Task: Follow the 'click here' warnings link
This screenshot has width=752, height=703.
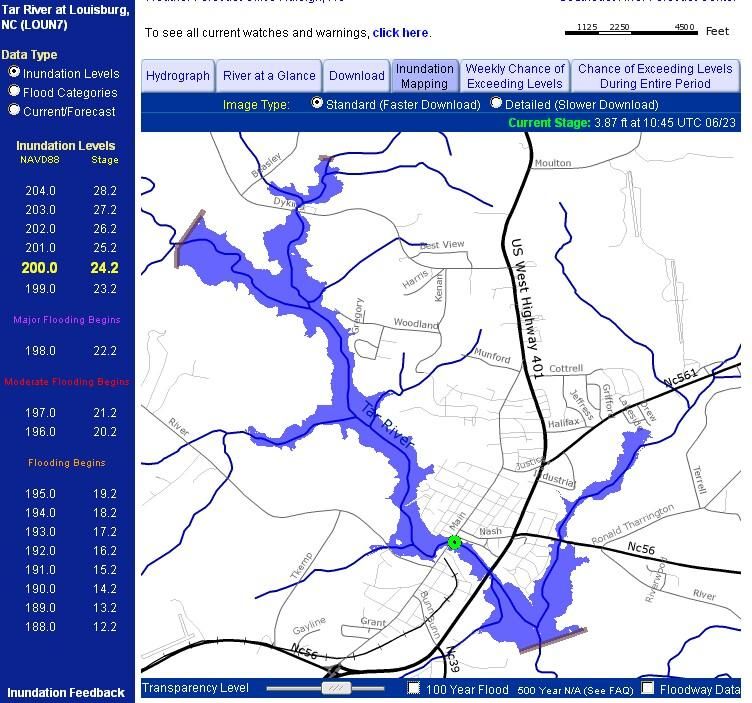Action: coord(400,33)
